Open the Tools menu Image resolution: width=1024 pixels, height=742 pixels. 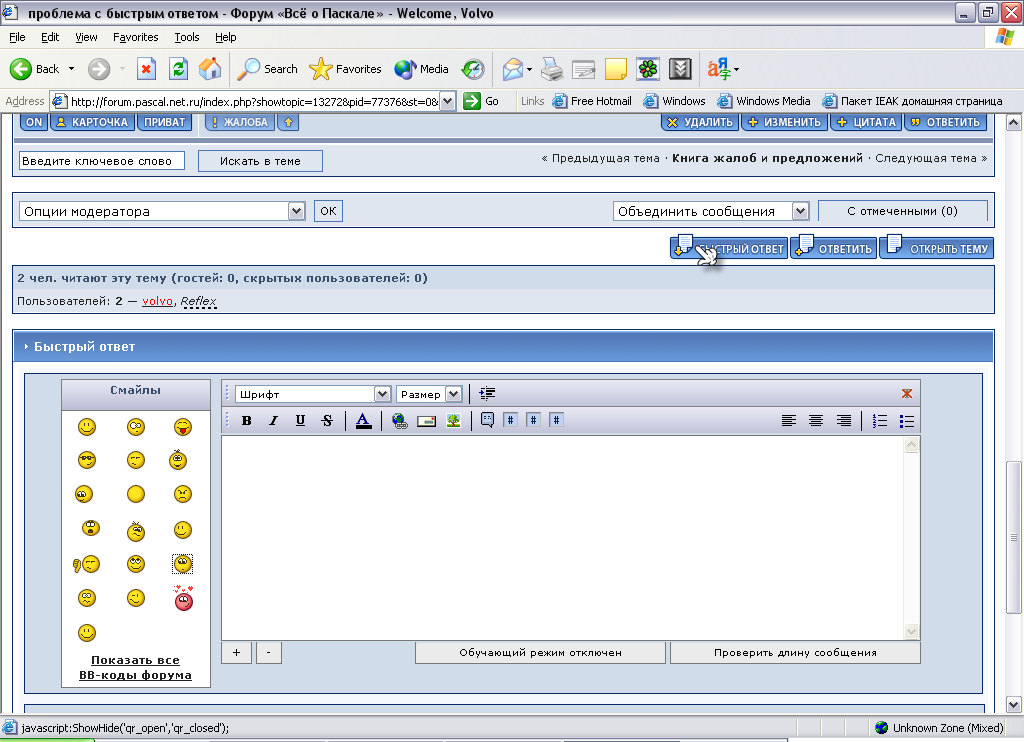[187, 37]
